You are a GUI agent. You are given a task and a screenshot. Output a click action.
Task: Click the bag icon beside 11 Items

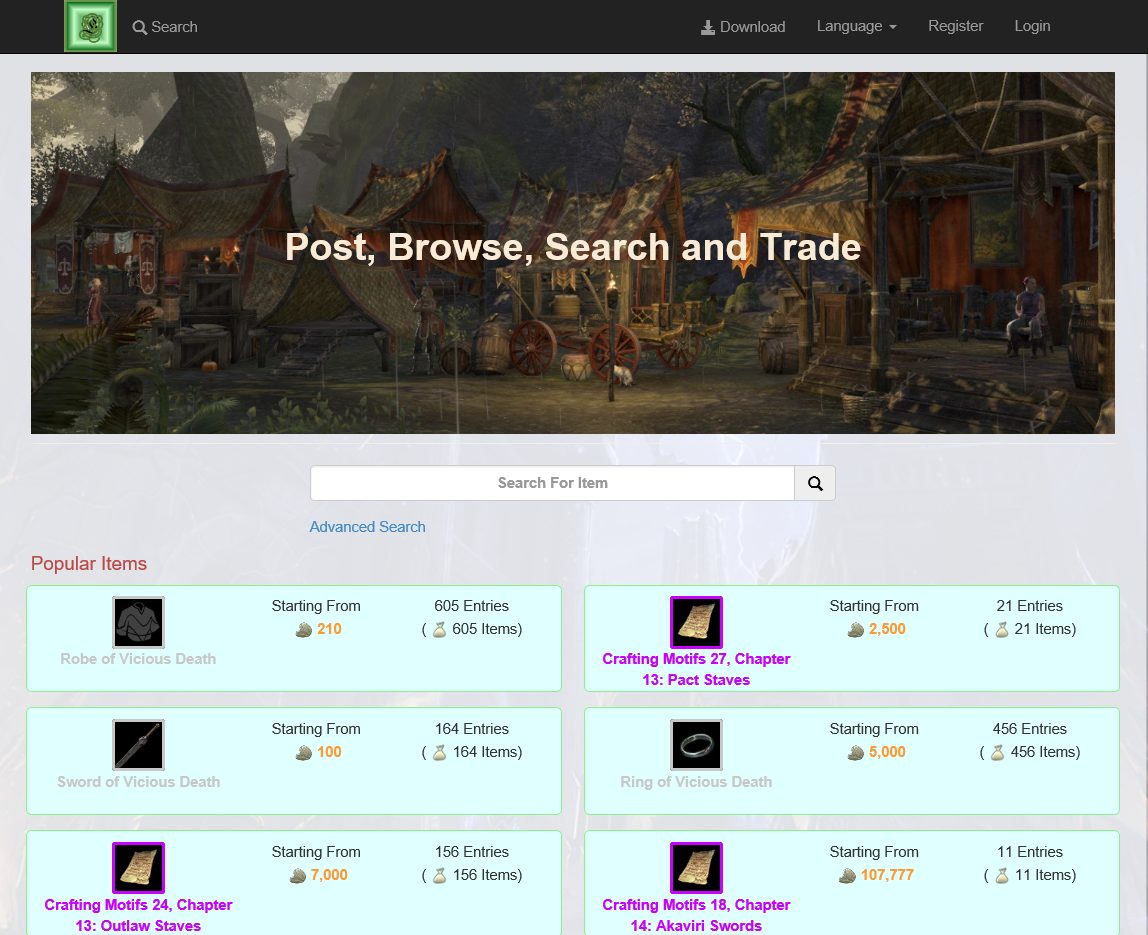pyautogui.click(x=1002, y=876)
